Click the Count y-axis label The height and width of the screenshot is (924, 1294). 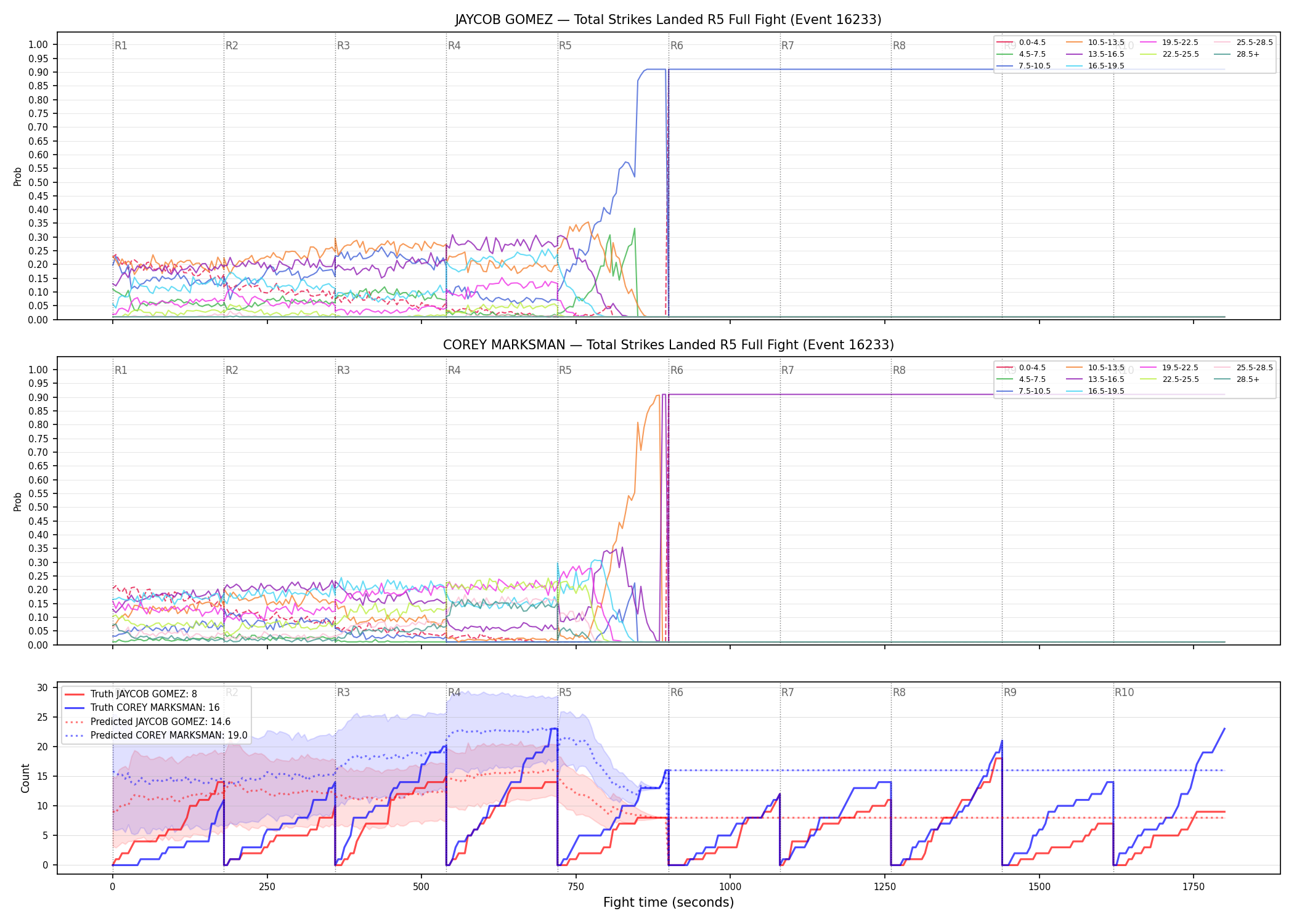click(25, 778)
